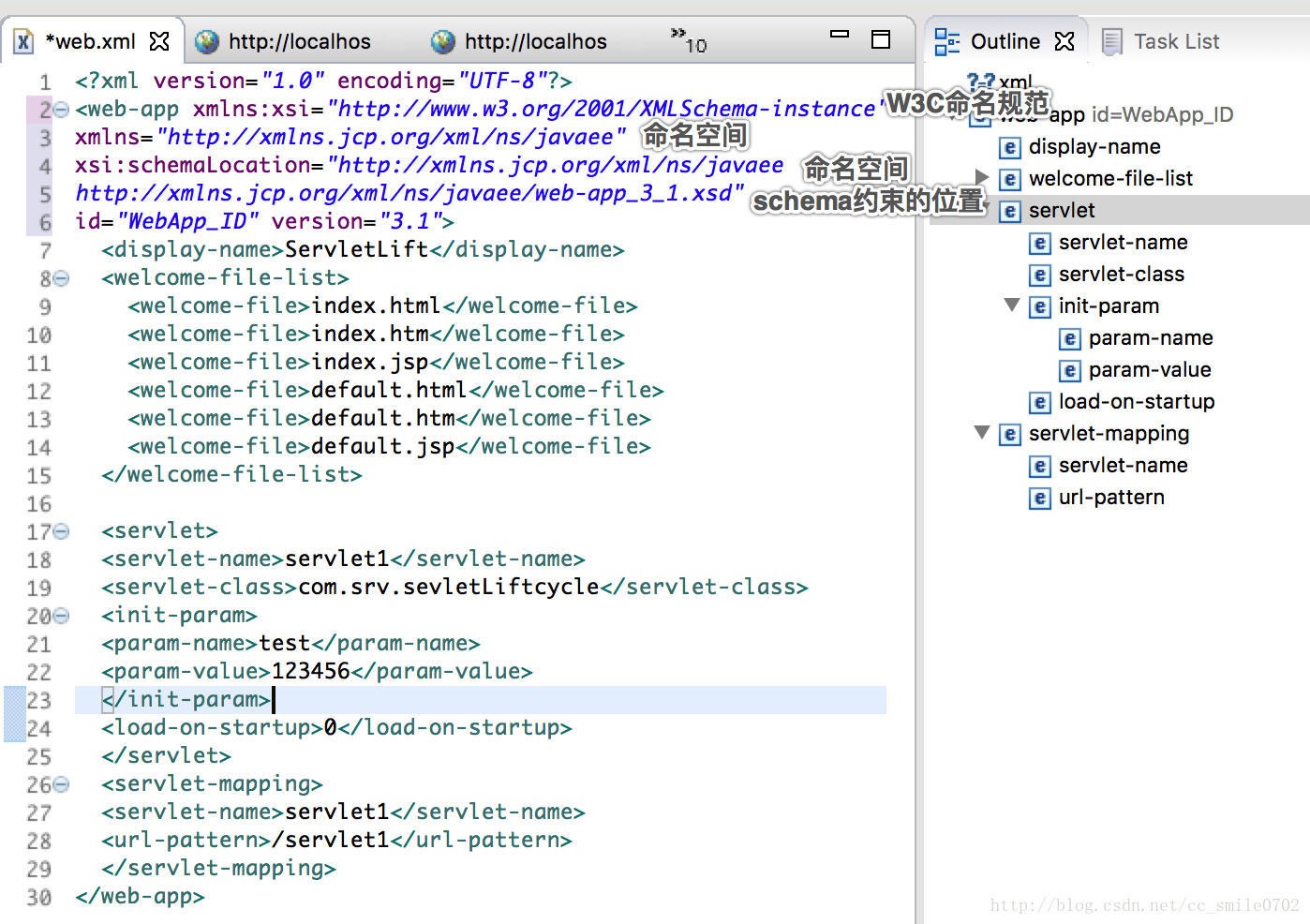The height and width of the screenshot is (924, 1310).
Task: Collapse welcome-file-list fold at line 8
Action: tap(62, 278)
